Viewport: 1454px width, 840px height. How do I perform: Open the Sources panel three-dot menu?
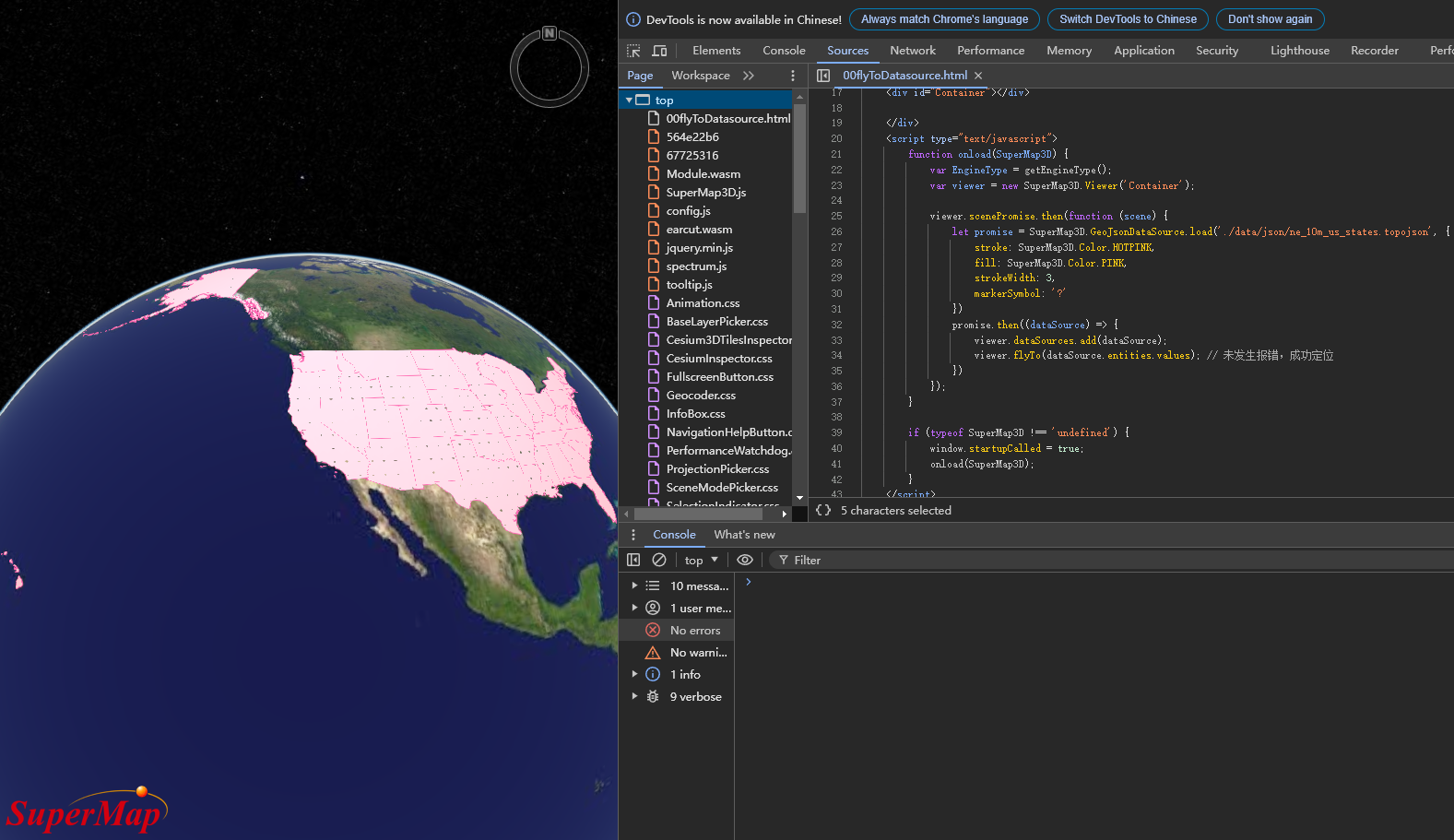(793, 76)
